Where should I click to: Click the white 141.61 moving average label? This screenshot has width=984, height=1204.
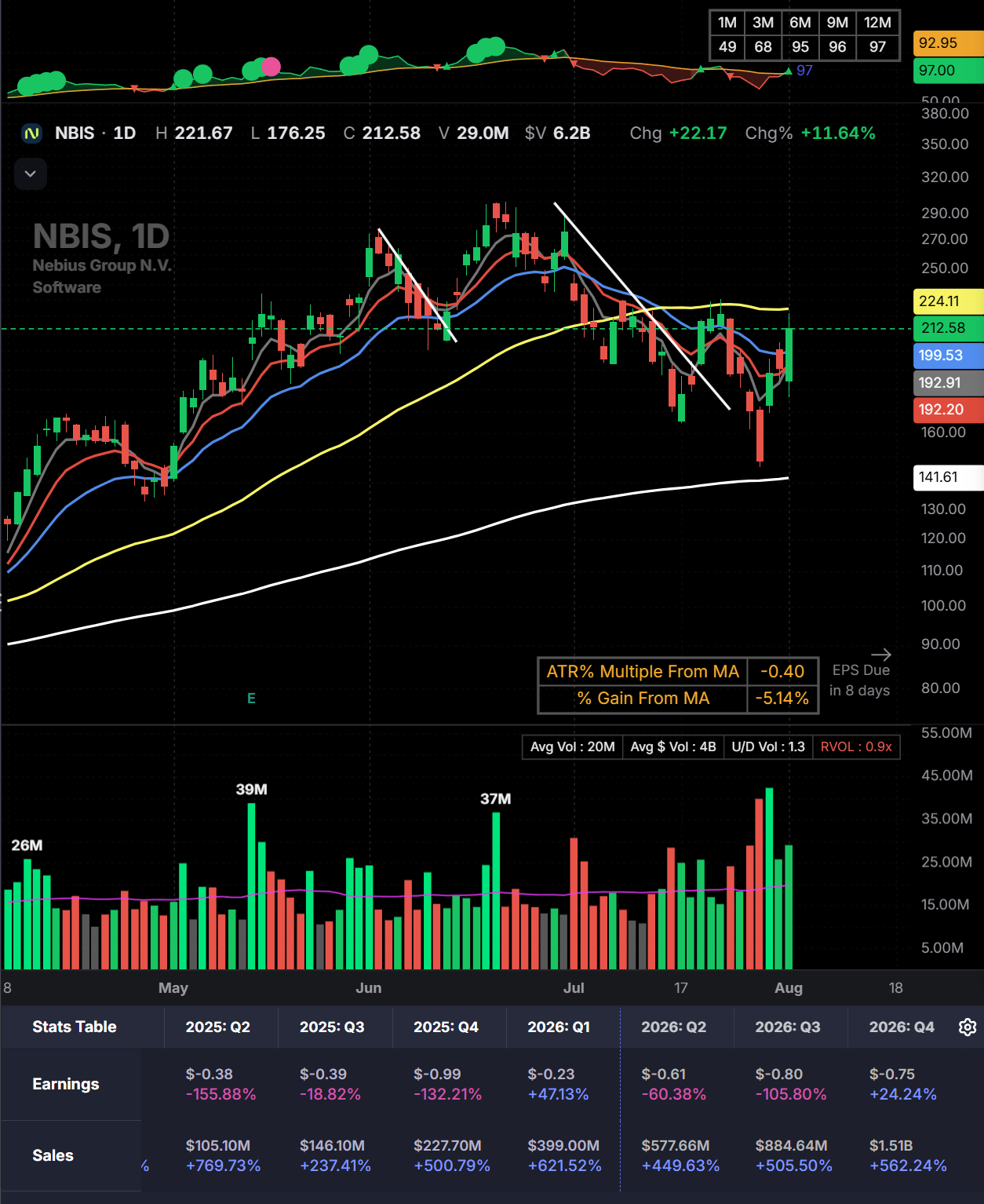(948, 477)
